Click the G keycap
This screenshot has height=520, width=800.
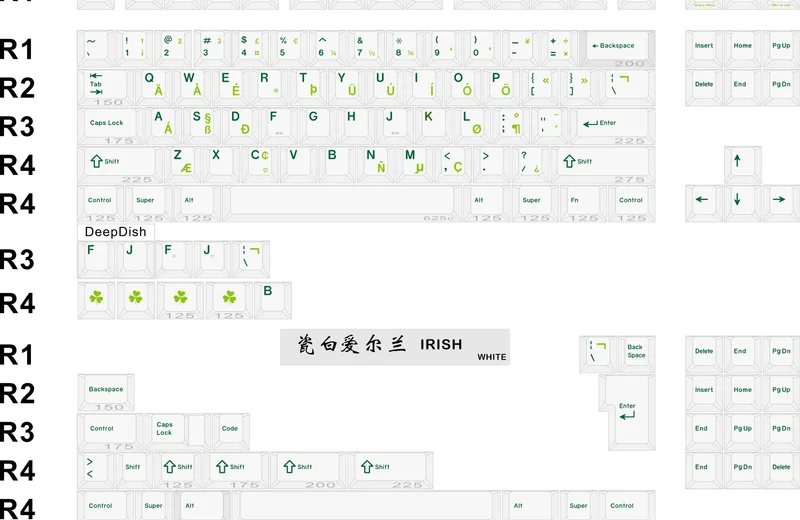coord(318,126)
